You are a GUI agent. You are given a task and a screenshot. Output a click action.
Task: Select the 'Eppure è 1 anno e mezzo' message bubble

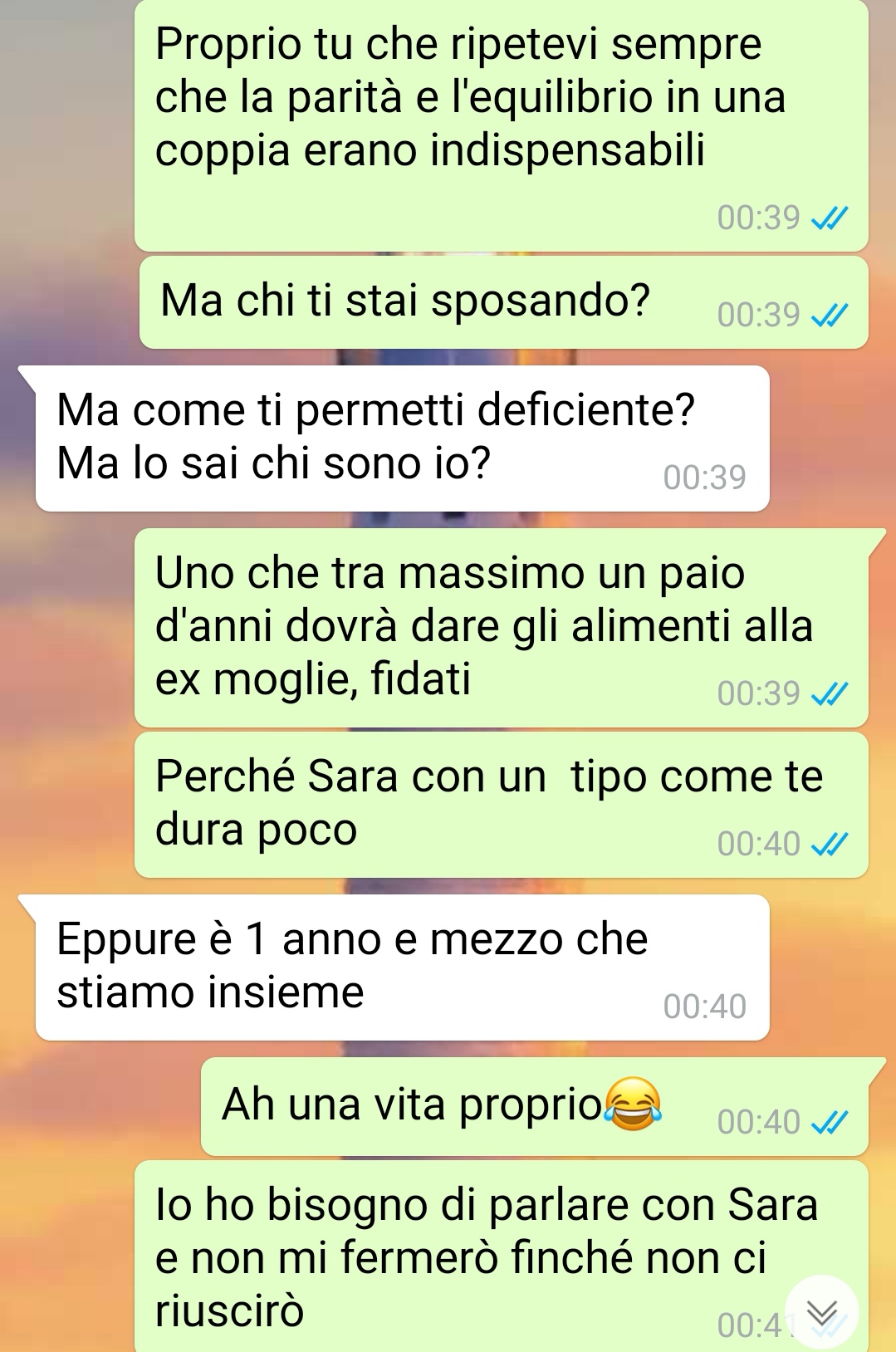pos(403,967)
